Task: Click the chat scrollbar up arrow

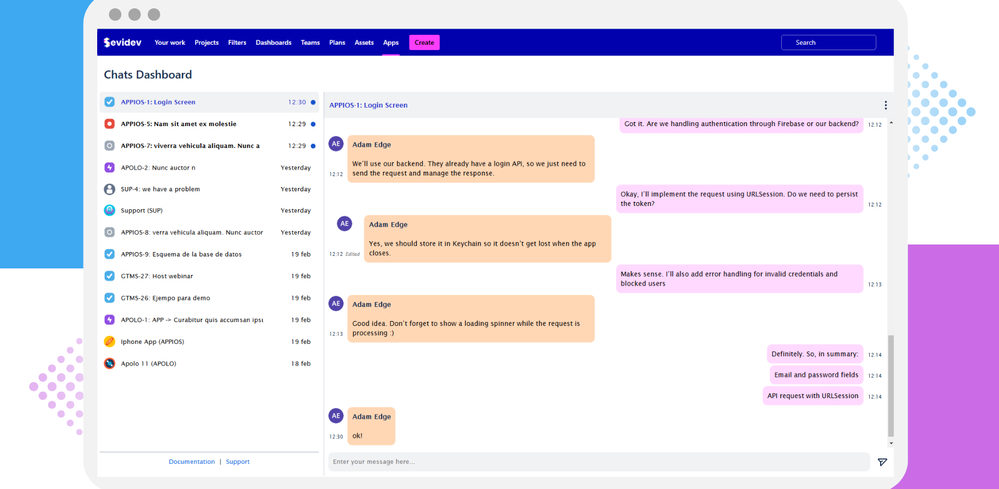Action: point(891,122)
